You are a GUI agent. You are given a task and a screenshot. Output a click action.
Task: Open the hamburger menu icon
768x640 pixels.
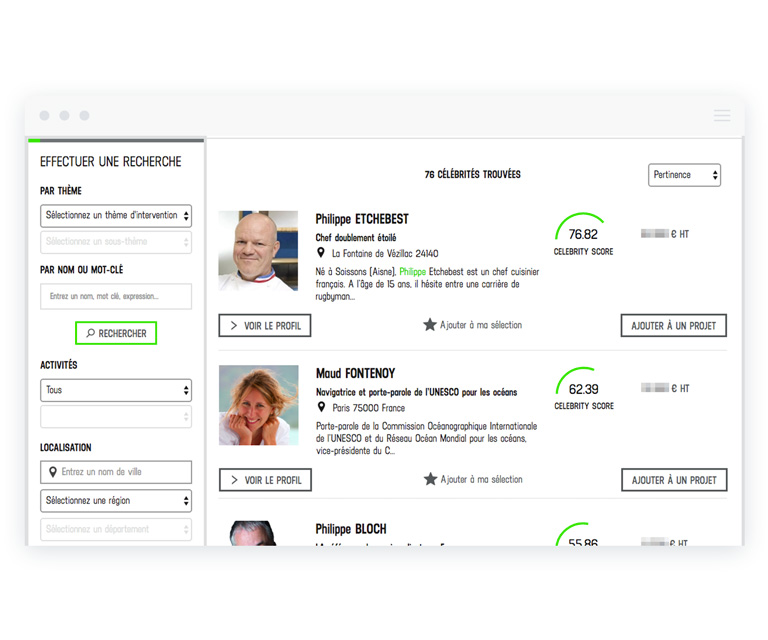[721, 116]
